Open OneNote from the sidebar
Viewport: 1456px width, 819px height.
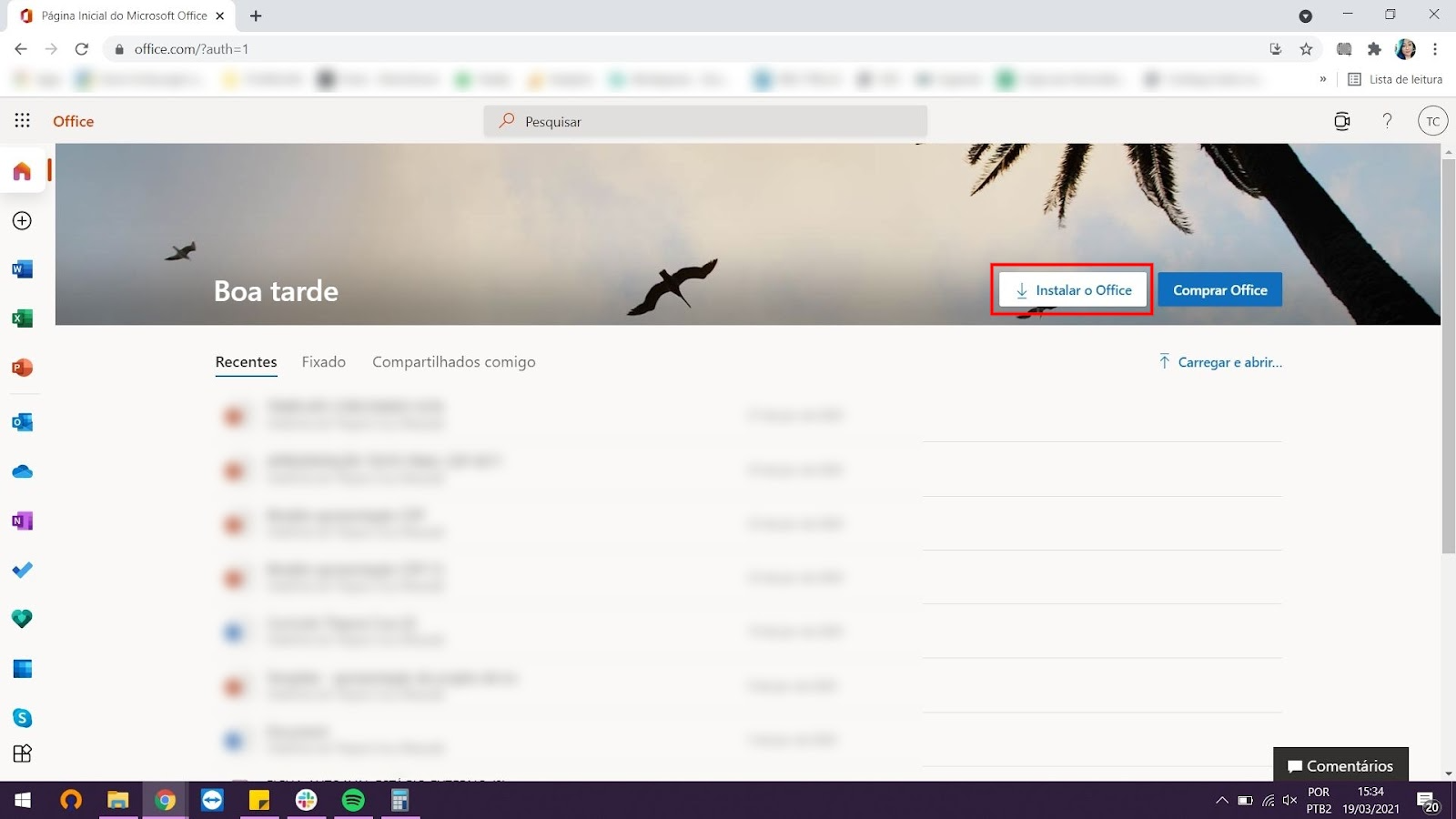(23, 521)
